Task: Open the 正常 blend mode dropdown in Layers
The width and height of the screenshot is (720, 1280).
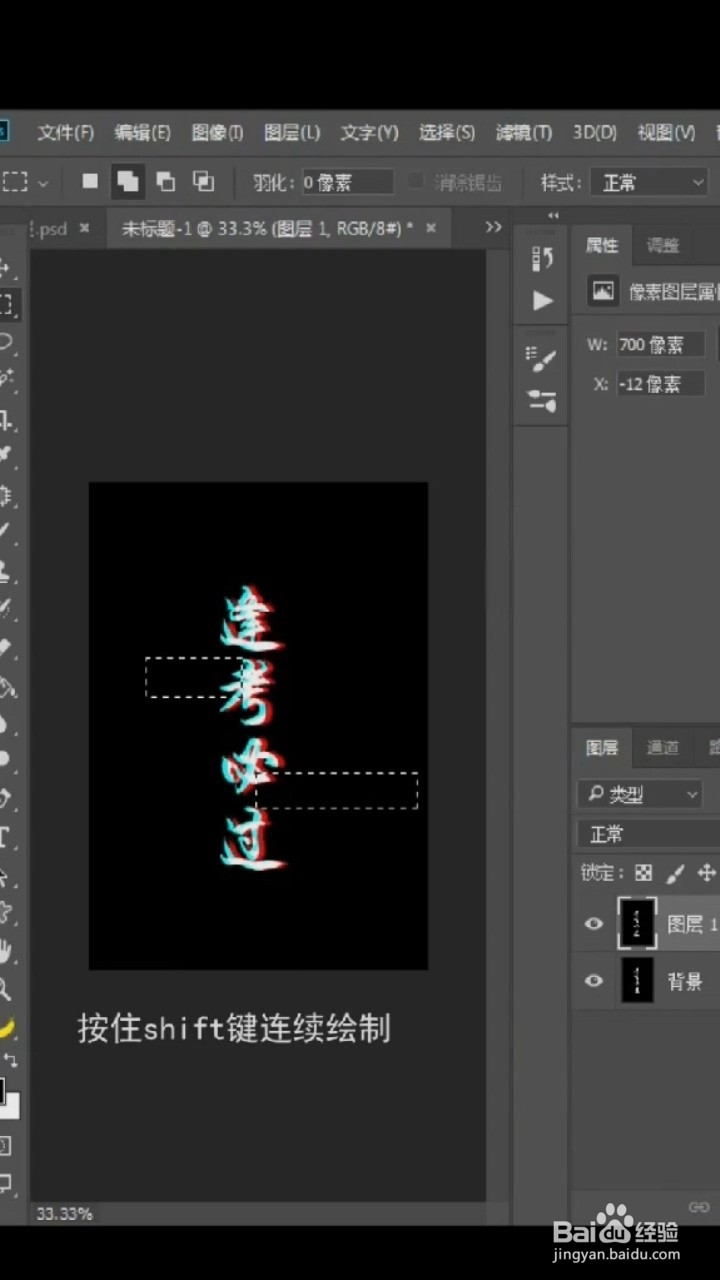Action: click(648, 834)
